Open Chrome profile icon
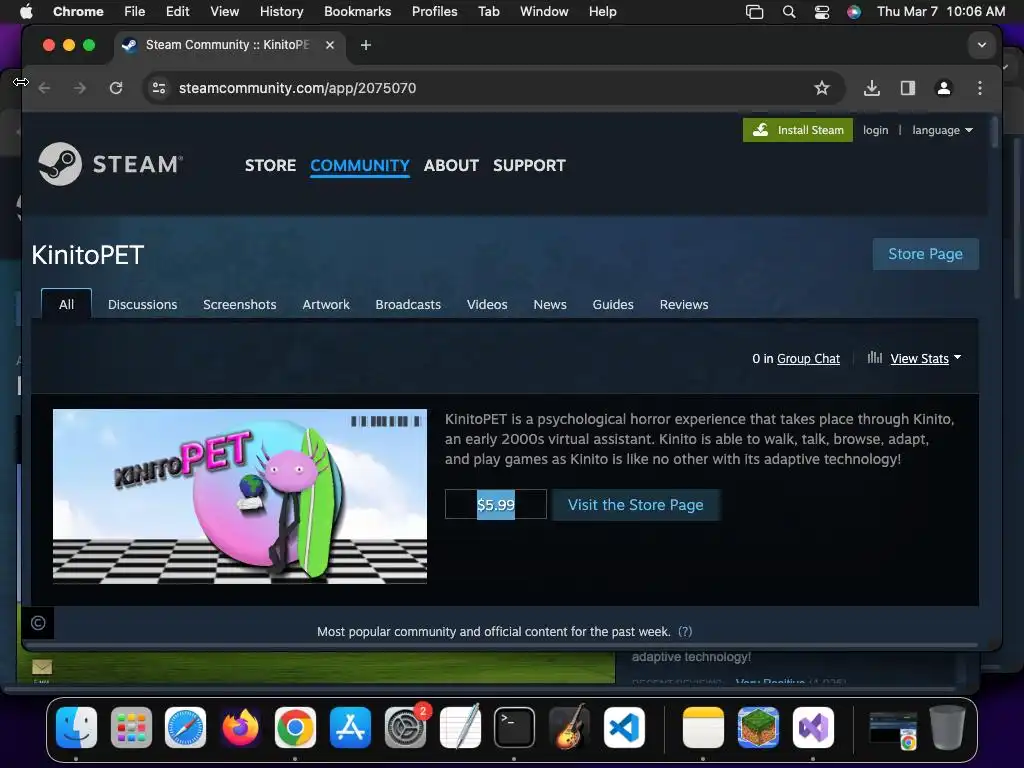 [x=944, y=88]
